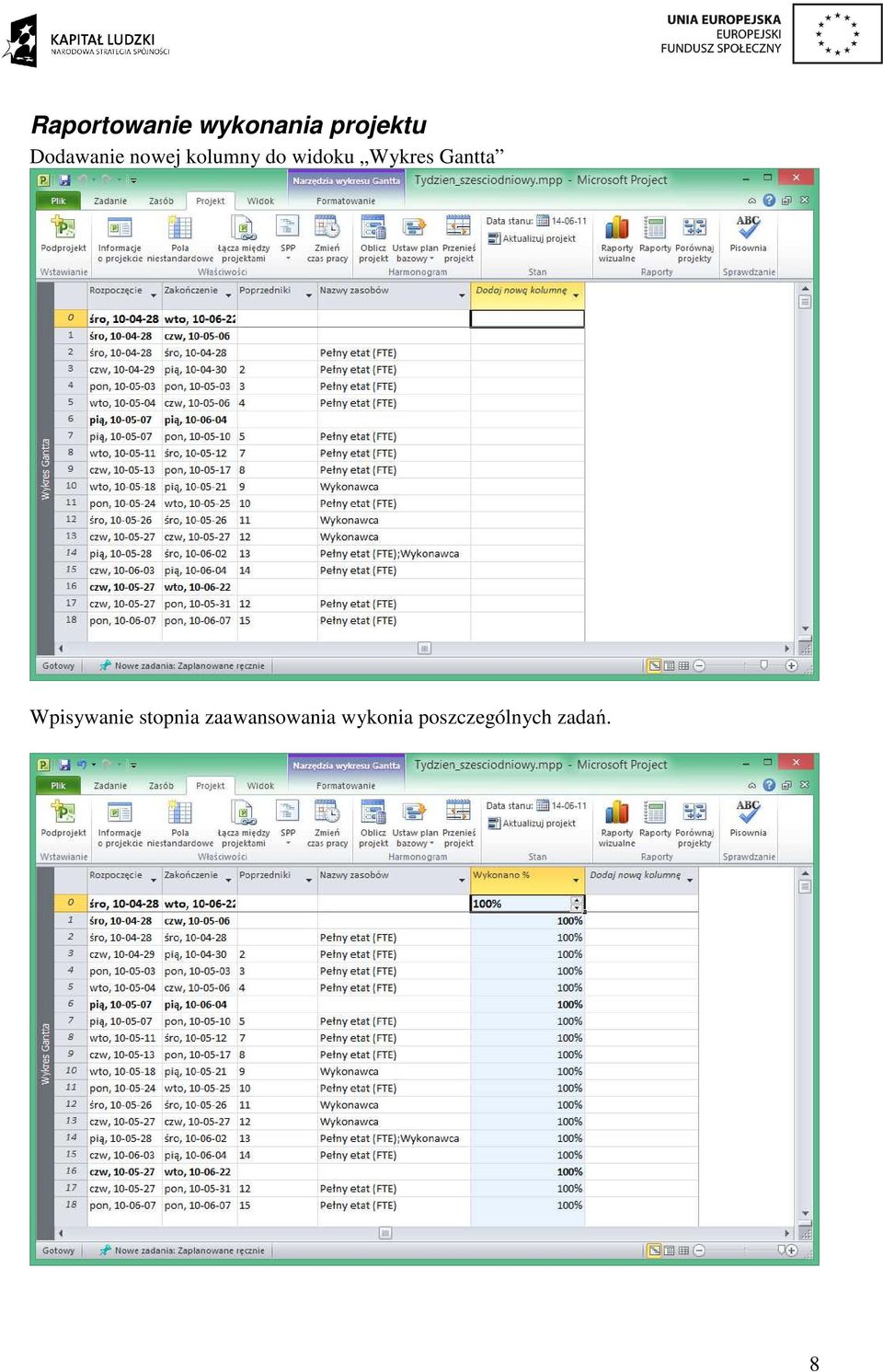This screenshot has width=883, height=1372.
Task: Open the highlighted Dodaj nową kolumnę dropdown in the window without Wykonano %
Action: tap(576, 295)
